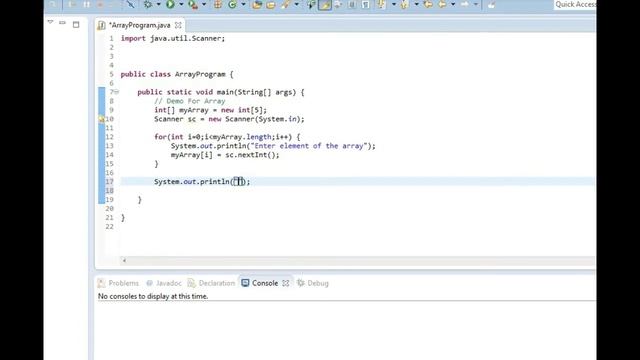Viewport: 640px width, 360px height.
Task: Click 'public class ArrayProgram {' line
Action: tap(177, 74)
